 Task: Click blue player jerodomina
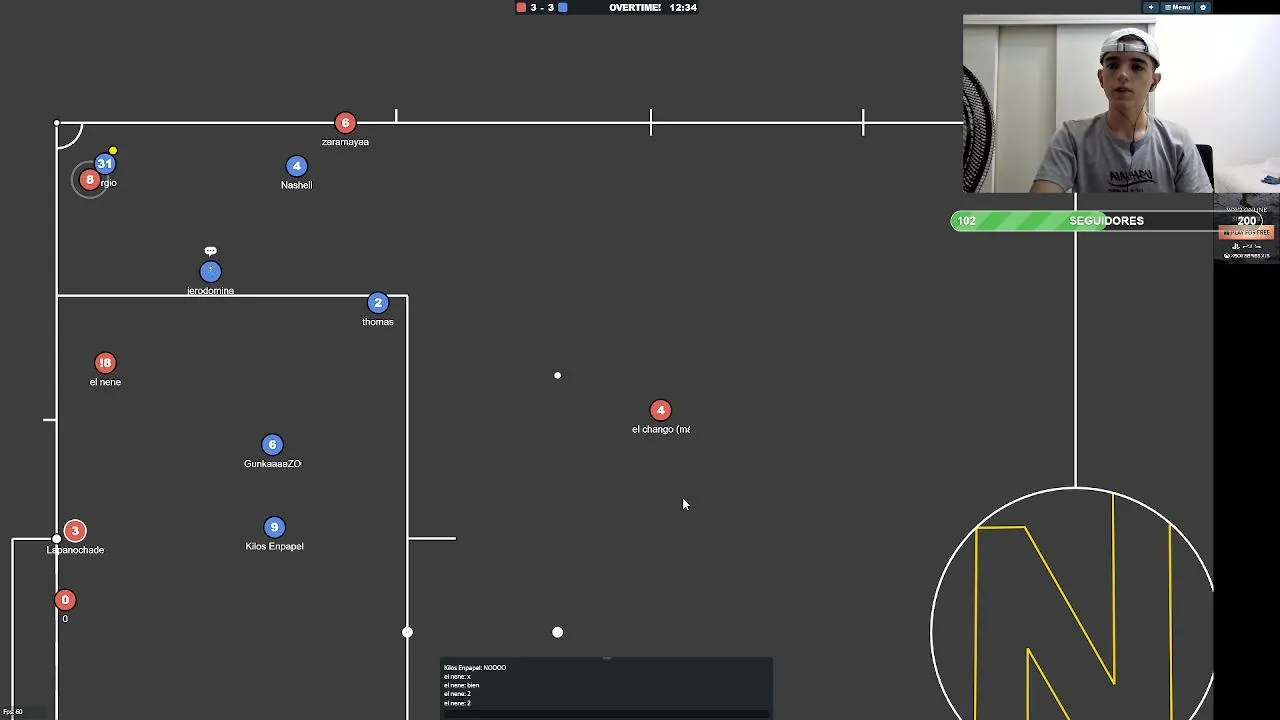(210, 271)
